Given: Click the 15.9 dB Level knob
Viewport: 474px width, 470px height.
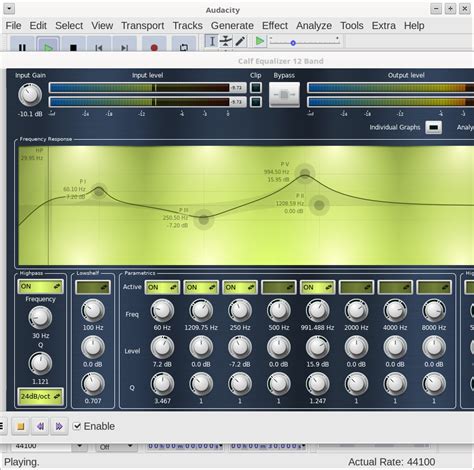Looking at the screenshot, I should click(x=317, y=347).
